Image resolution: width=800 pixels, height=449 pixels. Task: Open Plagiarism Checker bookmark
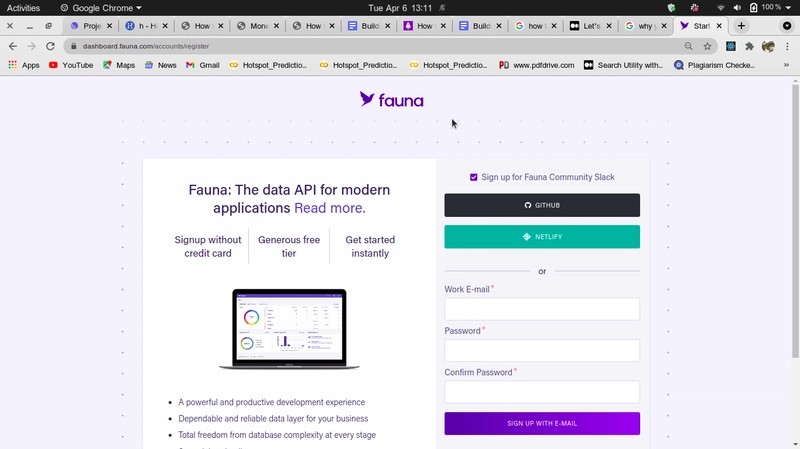714,65
